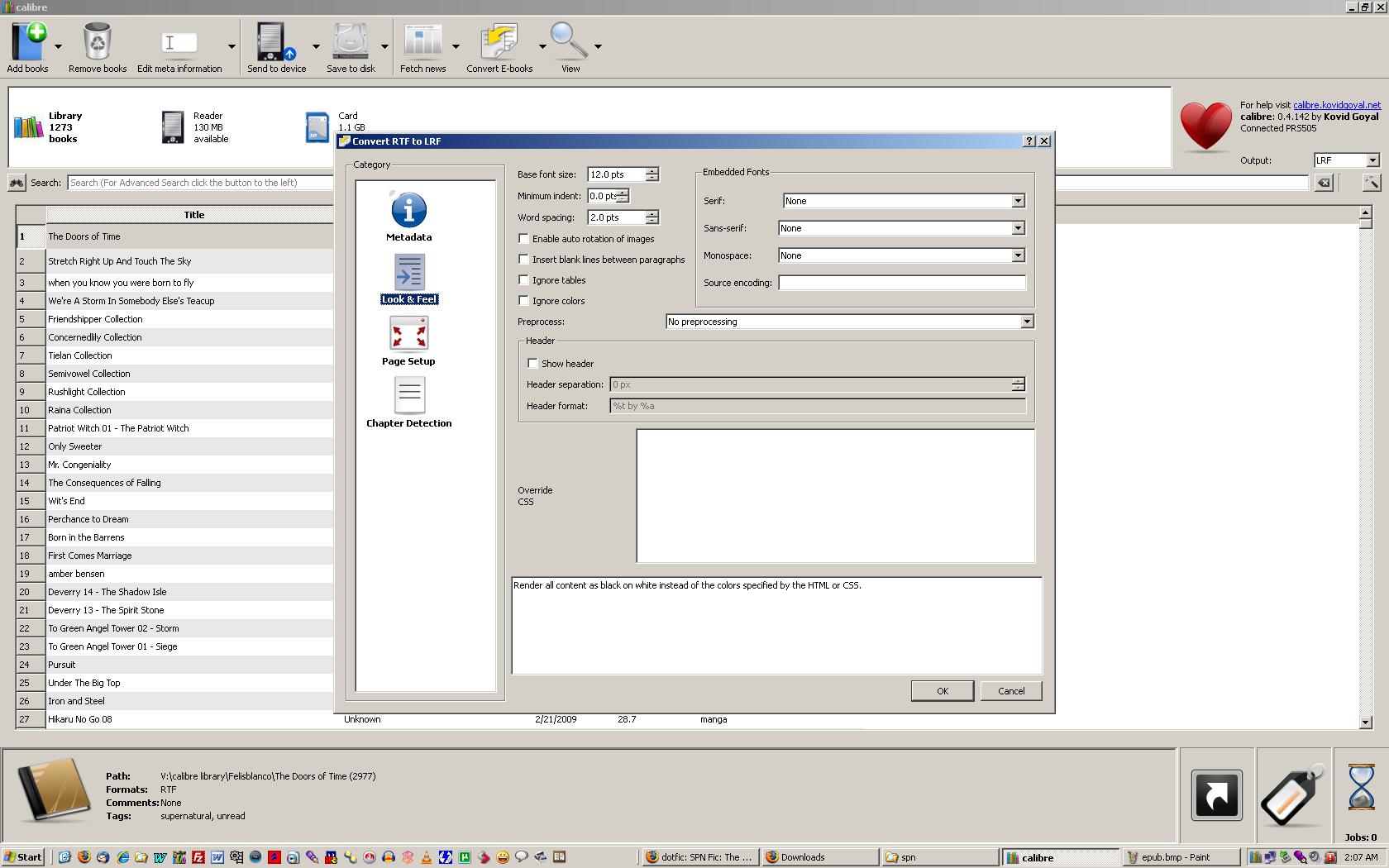Viewport: 1389px width, 868px height.
Task: Open the Output format dropdown
Action: coord(1372,160)
